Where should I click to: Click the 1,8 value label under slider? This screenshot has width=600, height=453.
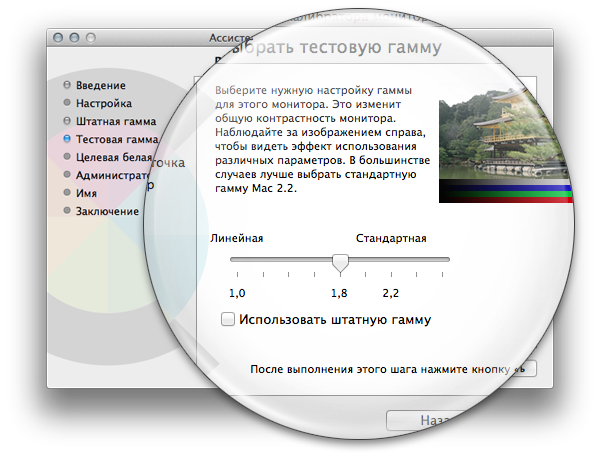pyautogui.click(x=339, y=293)
